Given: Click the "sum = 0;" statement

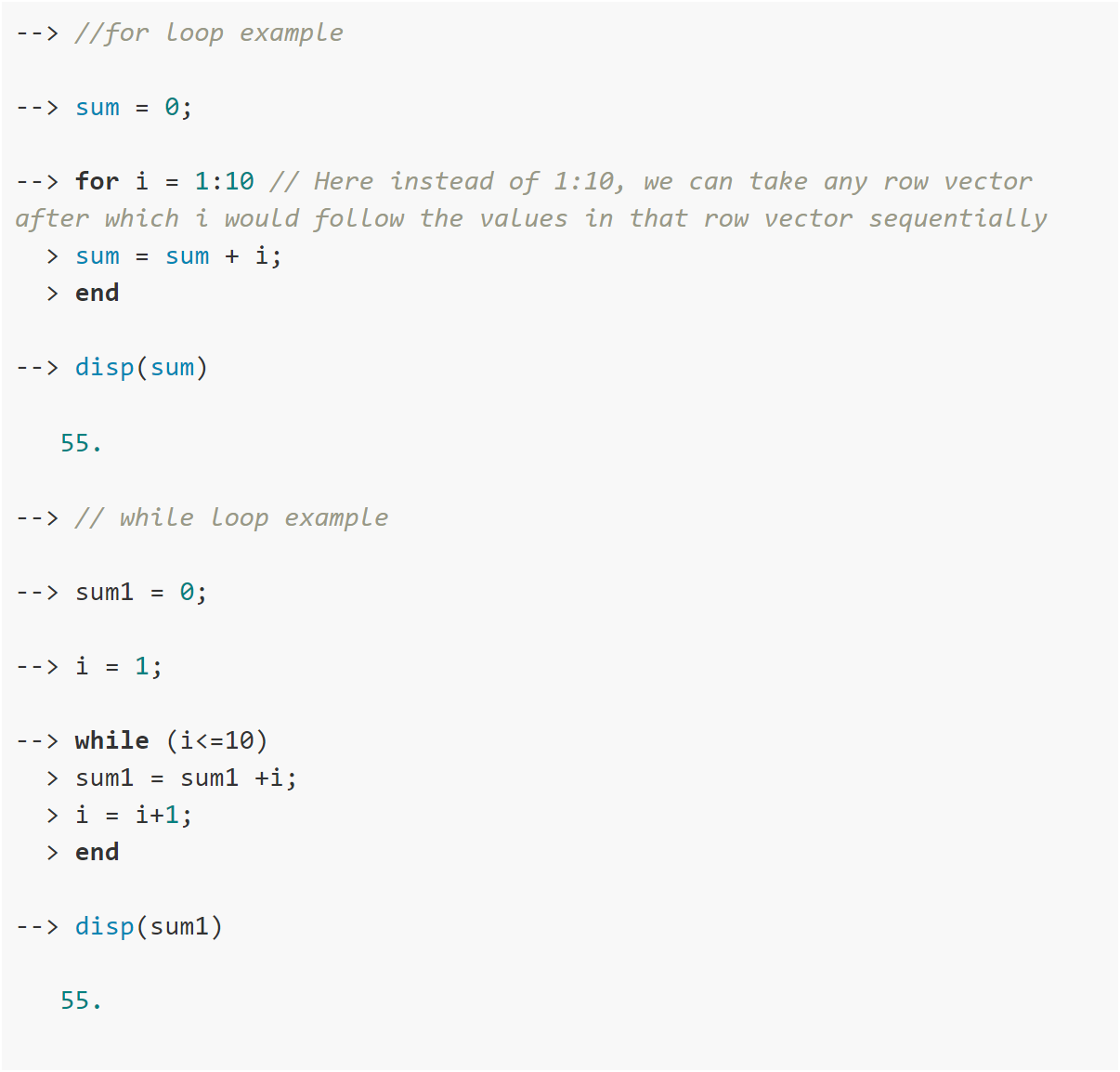Looking at the screenshot, I should pyautogui.click(x=134, y=108).
